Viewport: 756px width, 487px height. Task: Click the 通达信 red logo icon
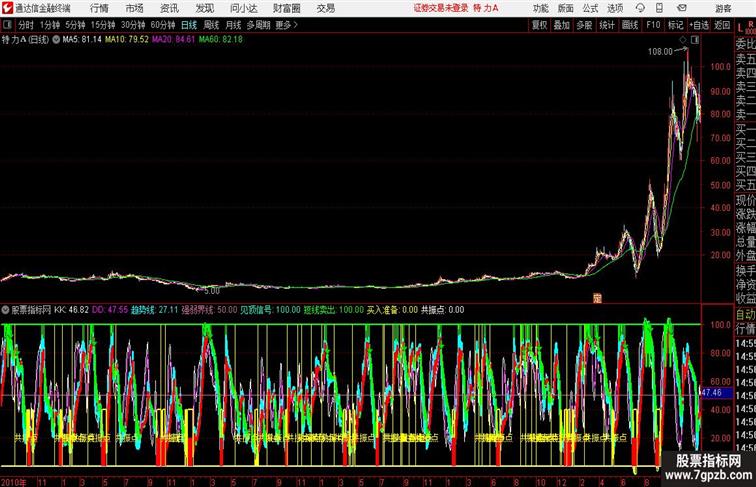pyautogui.click(x=7, y=8)
